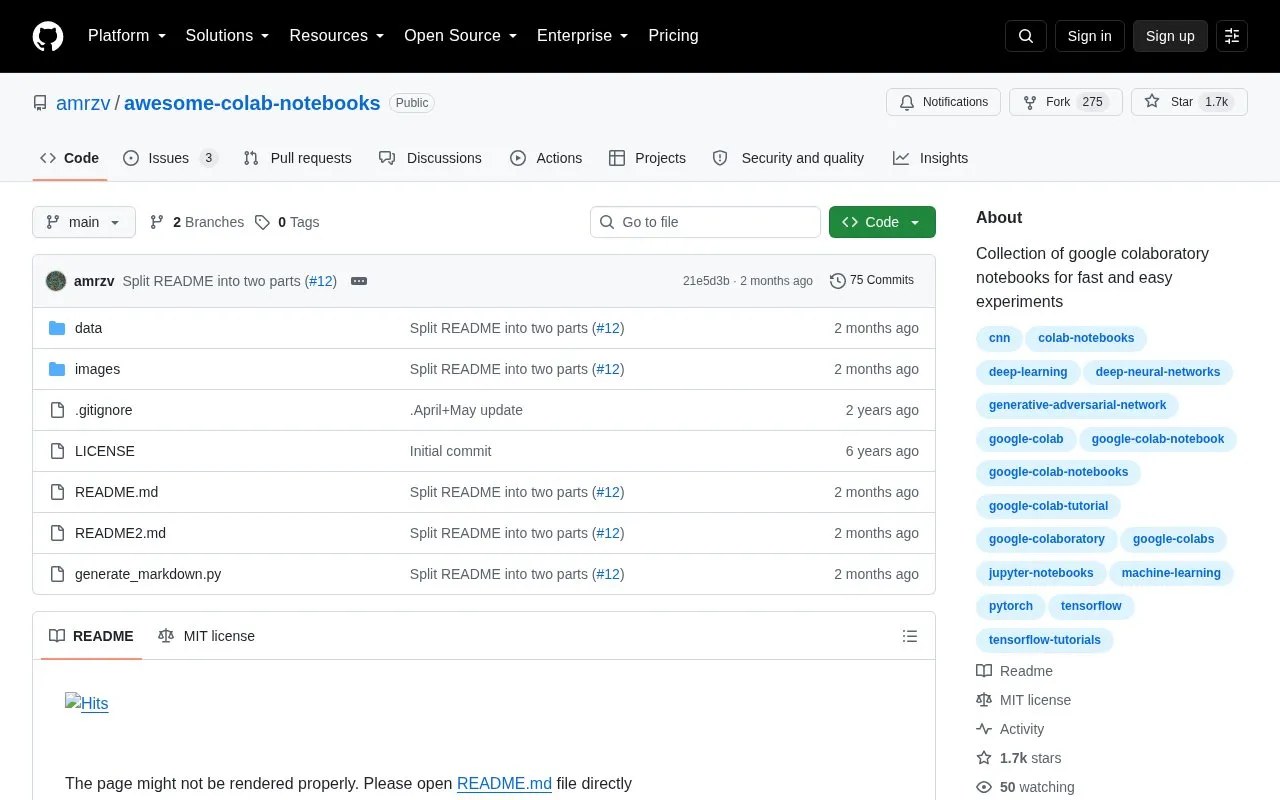Click the amrzv avatar image
Image resolution: width=1280 pixels, height=800 pixels.
point(56,281)
